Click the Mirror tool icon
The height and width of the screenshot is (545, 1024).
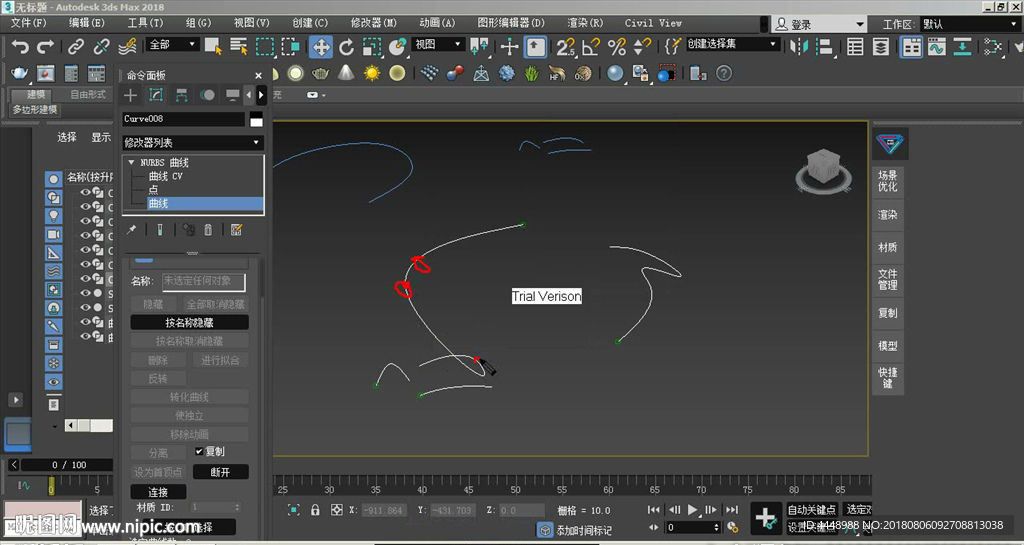(799, 47)
